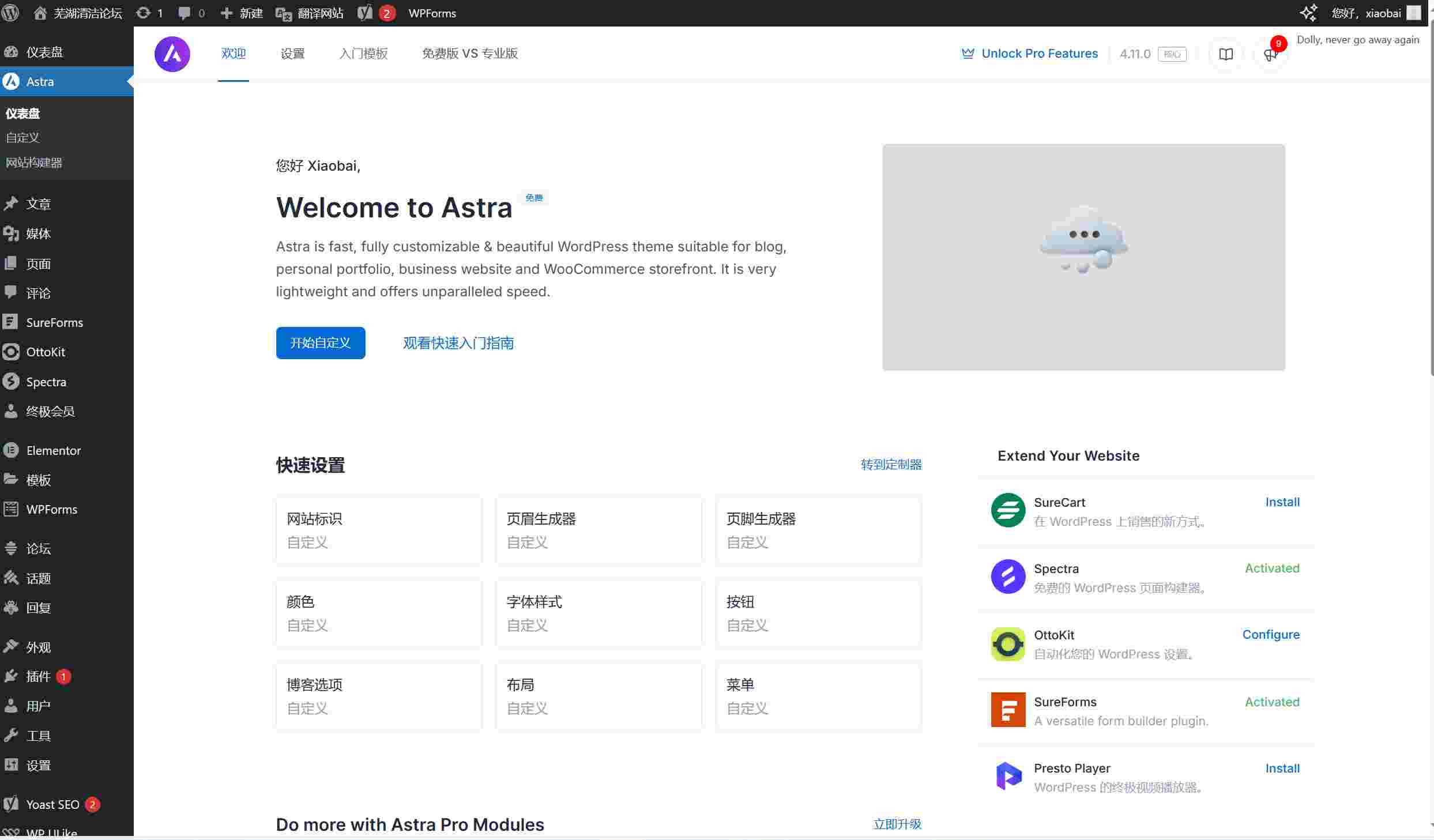
Task: Open the AI sparkle icon in admin bar
Action: 1308,13
